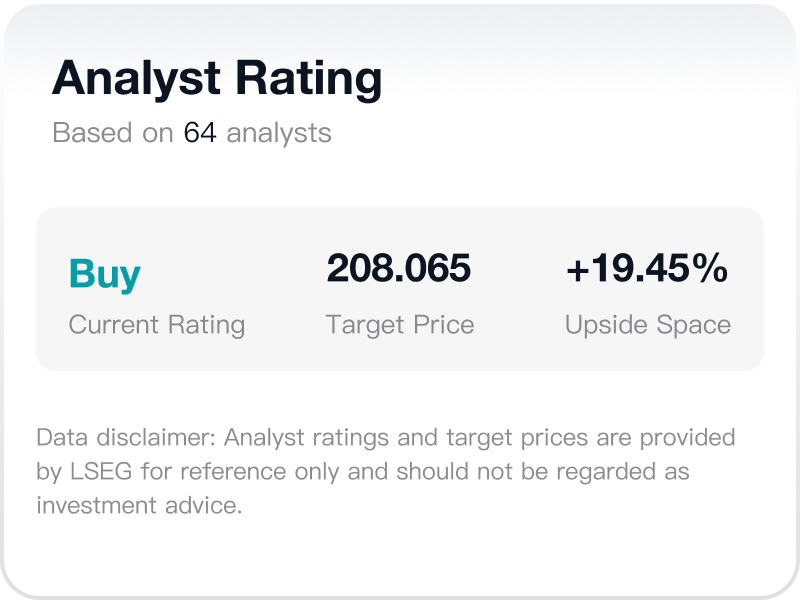Click the Buy rating text
Viewport: 800px width, 600px height.
[x=105, y=274]
